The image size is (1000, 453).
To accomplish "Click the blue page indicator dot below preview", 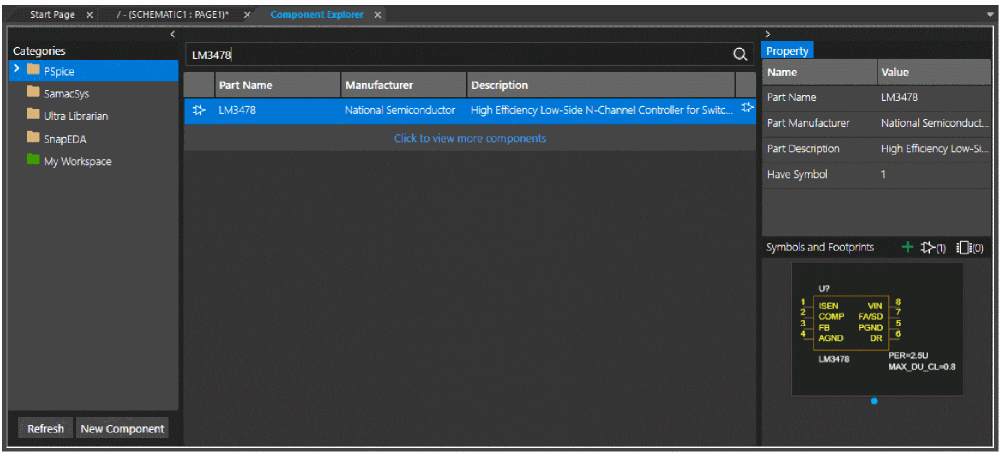I will tap(874, 401).
